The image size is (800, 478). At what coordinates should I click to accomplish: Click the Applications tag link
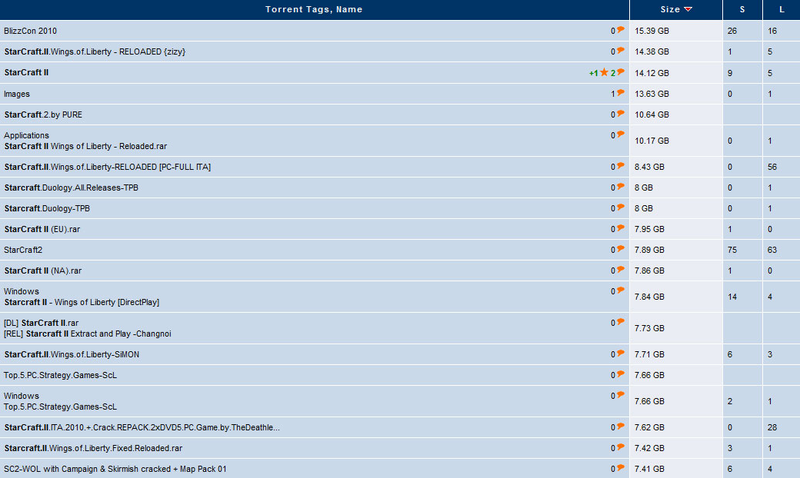[x=27, y=135]
